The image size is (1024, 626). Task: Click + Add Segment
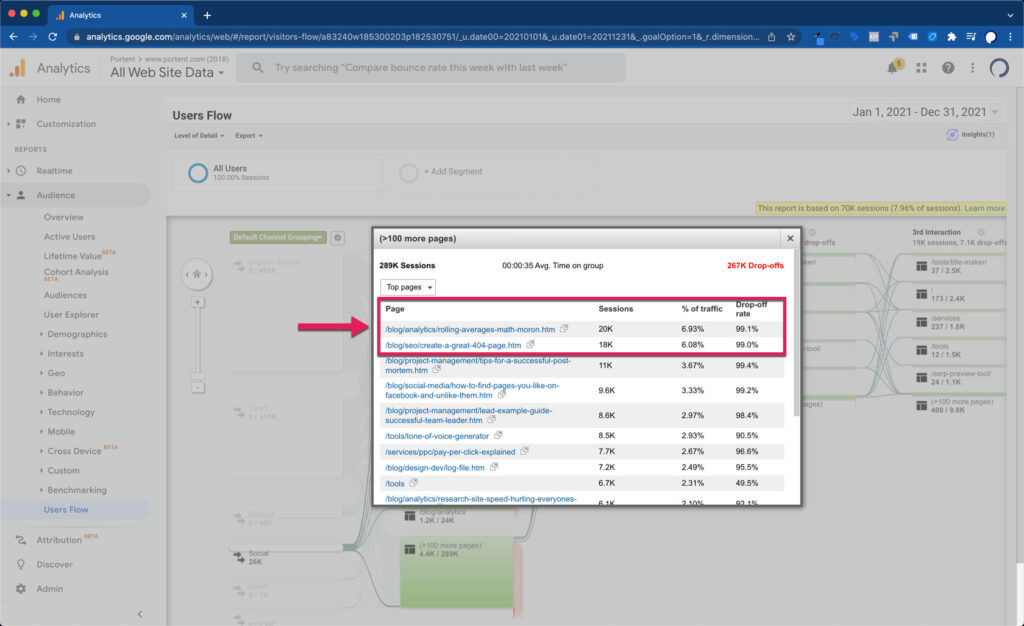pos(453,172)
